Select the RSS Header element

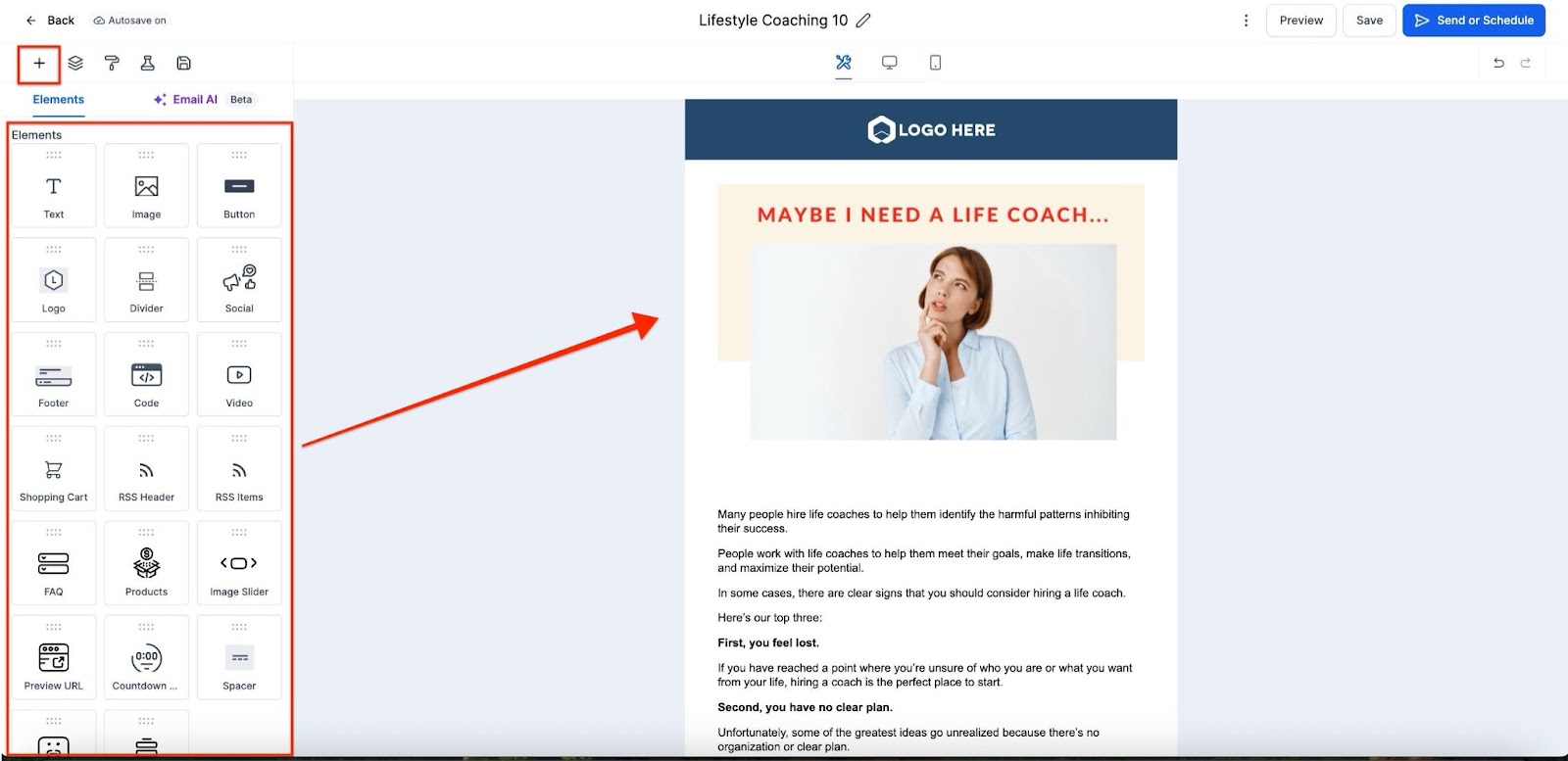[146, 469]
